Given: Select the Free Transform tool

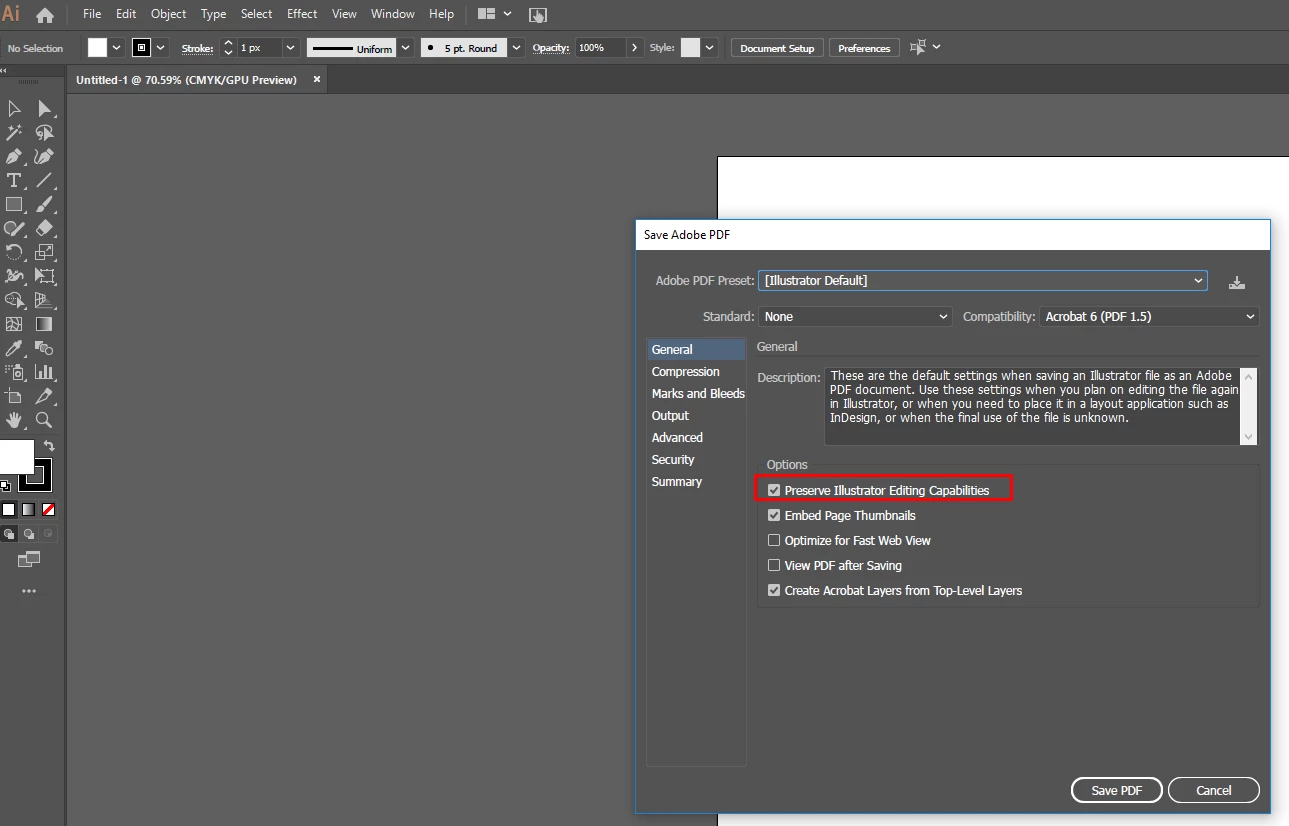Looking at the screenshot, I should coord(44,276).
